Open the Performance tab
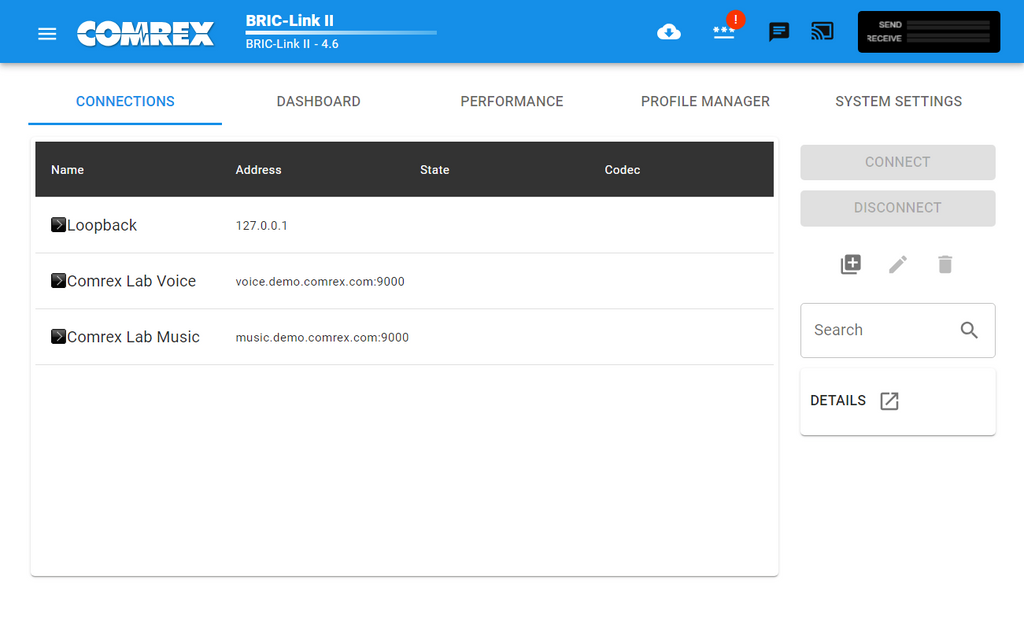 click(512, 101)
